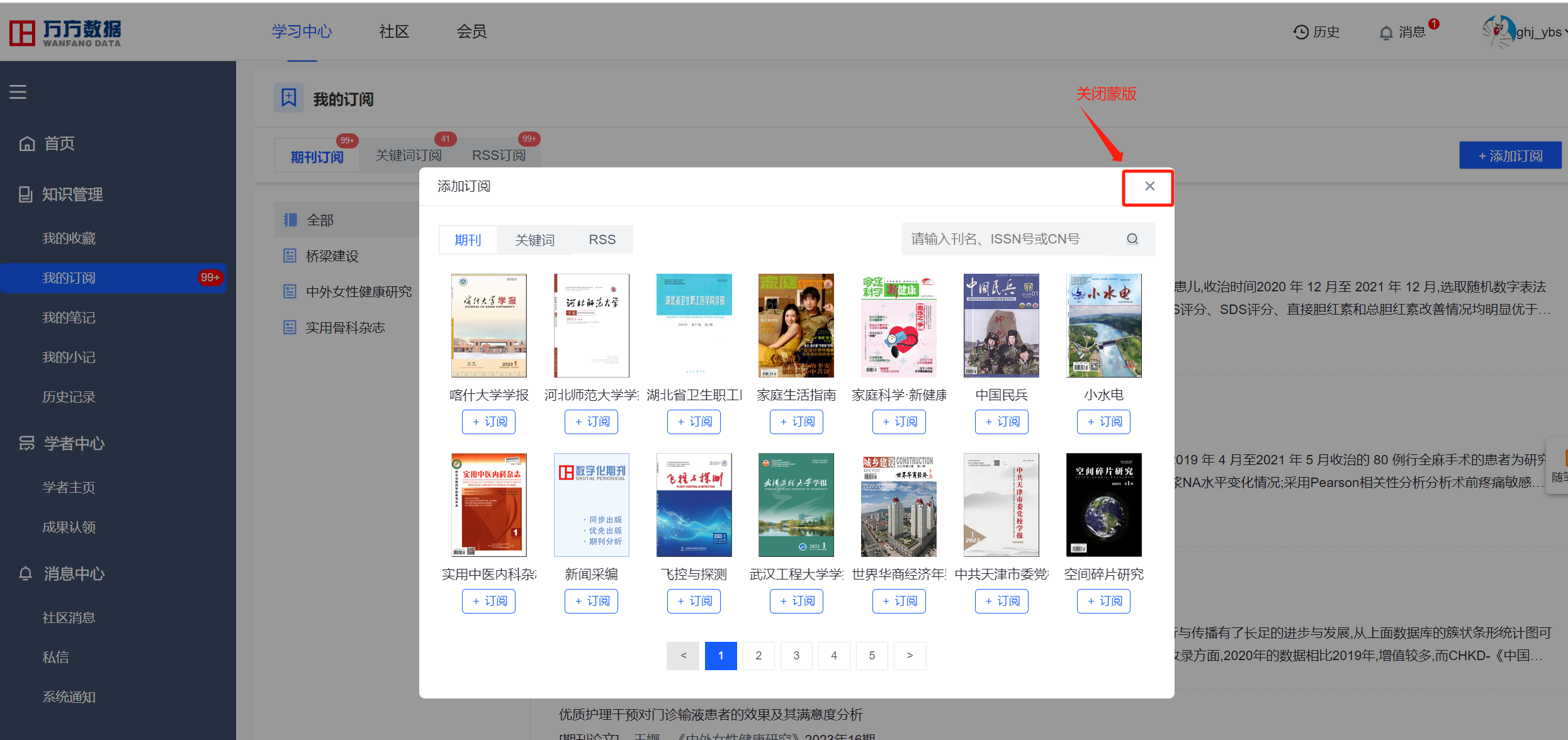The image size is (1568, 740).
Task: Open 小水电 journal cover thumbnail
Action: click(x=1103, y=325)
